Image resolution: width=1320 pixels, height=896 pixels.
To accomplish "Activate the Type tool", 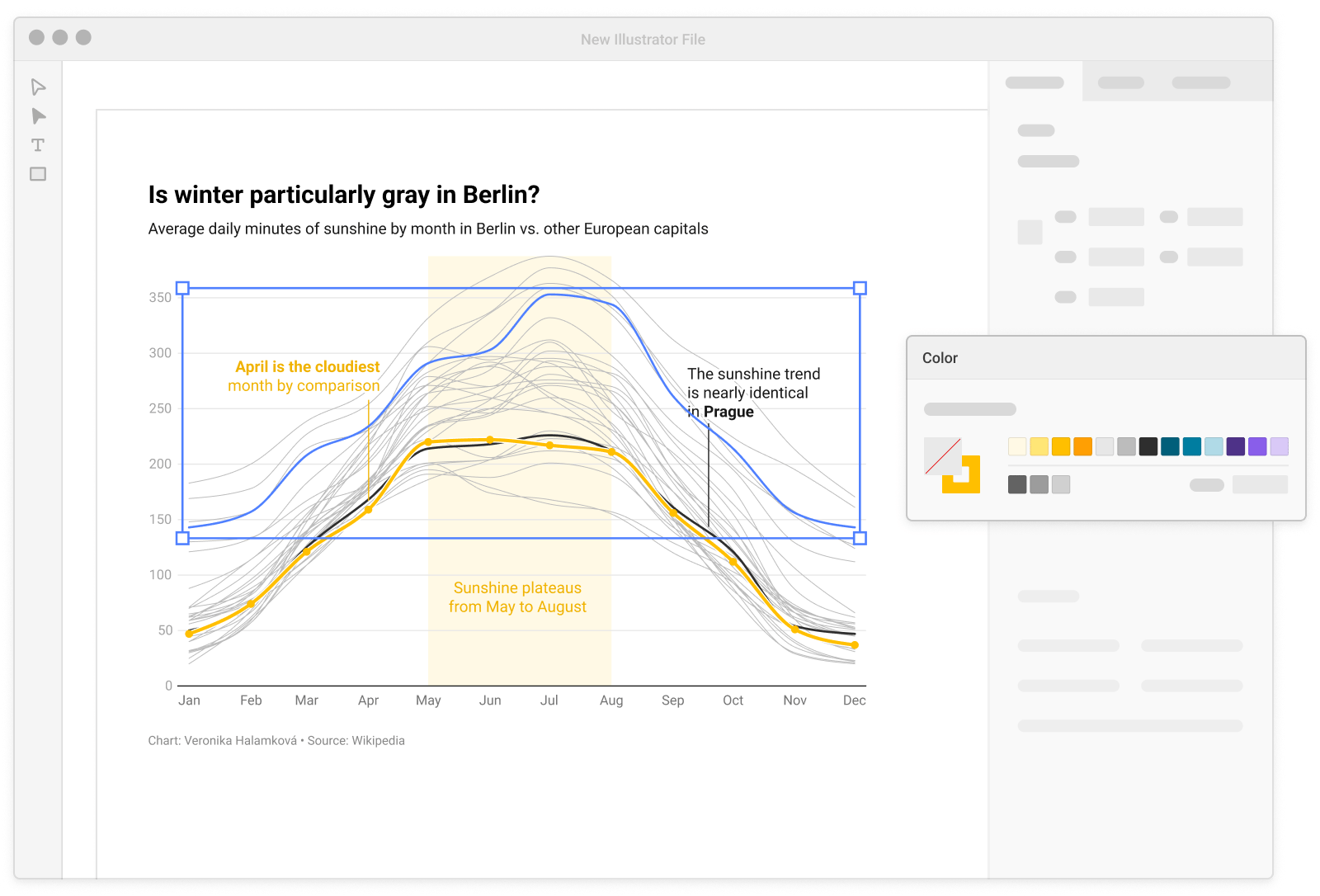I will 38,145.
